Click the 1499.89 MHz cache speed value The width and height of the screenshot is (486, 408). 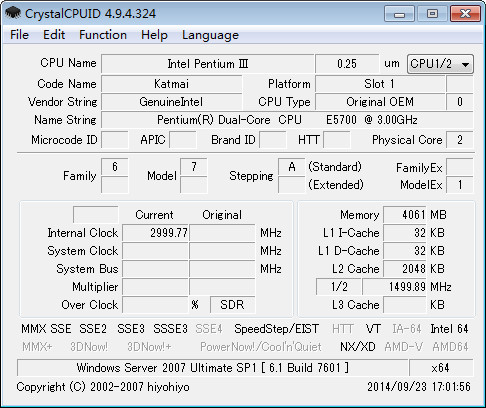(x=395, y=287)
